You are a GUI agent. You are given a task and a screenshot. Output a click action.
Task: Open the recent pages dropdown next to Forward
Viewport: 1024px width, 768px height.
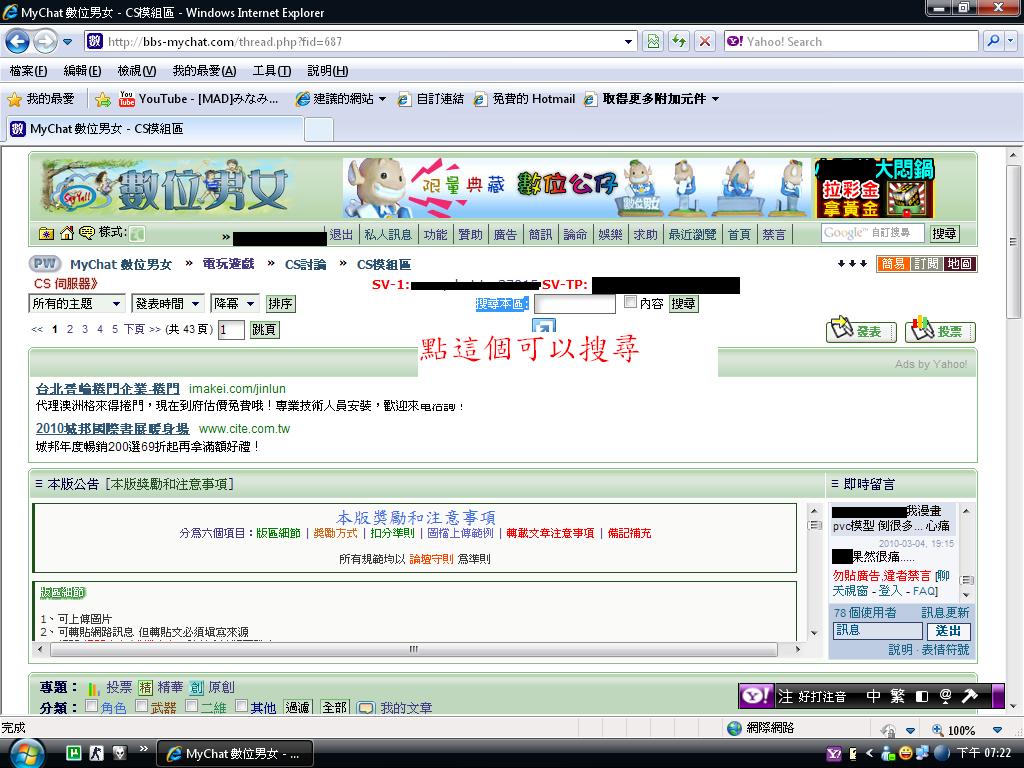click(x=67, y=42)
